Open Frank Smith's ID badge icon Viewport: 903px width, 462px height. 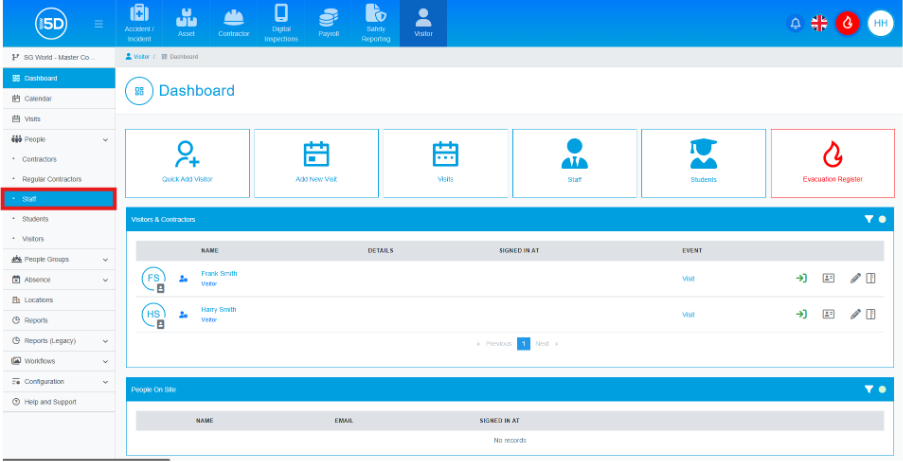click(x=828, y=278)
